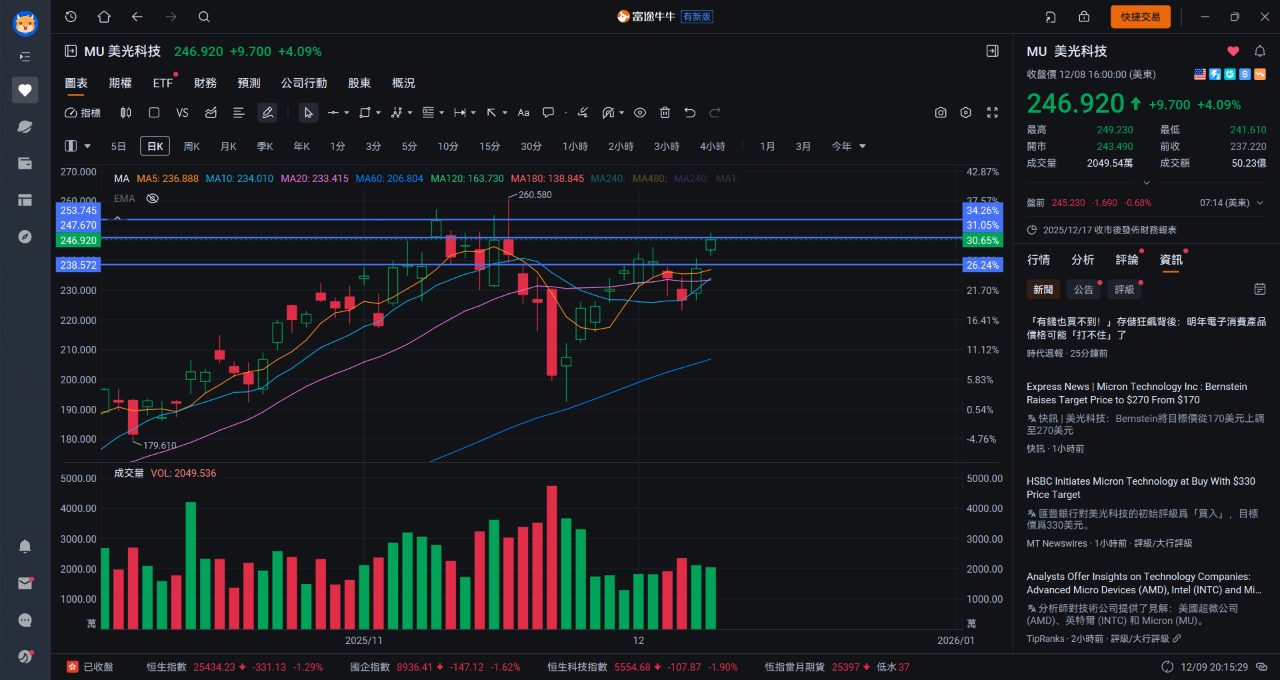
Task: Open the planet markets icon in sidebar
Action: coord(25,127)
